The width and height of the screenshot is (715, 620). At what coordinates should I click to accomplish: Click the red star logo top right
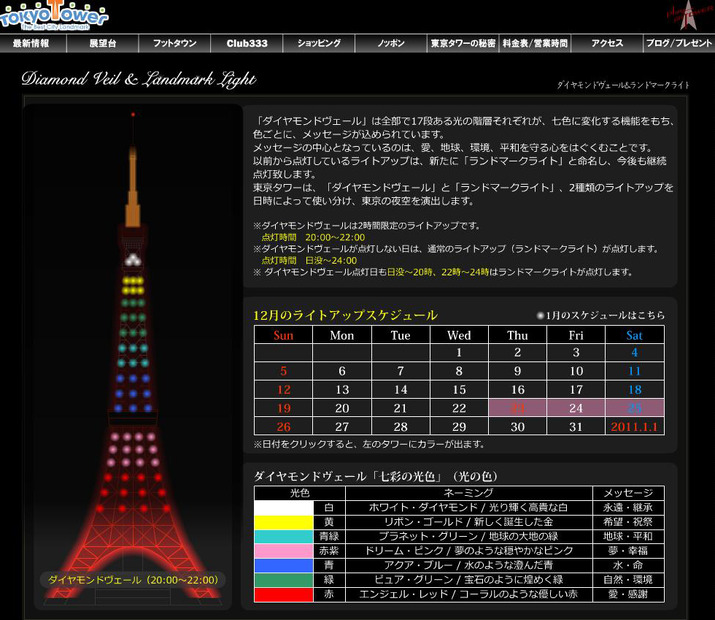pyautogui.click(x=689, y=15)
